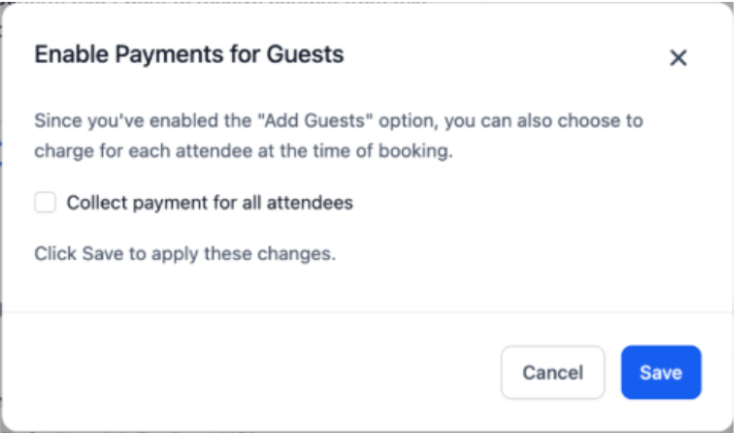Click the "Collect payment for all attendees" label

click(209, 203)
